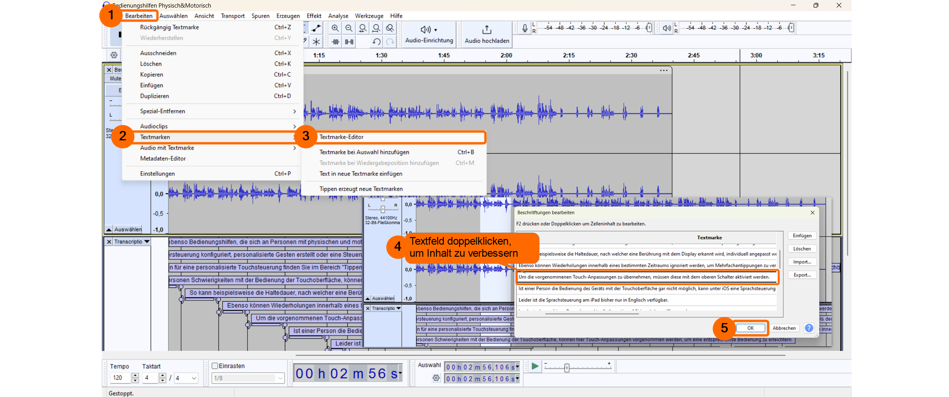Close the Transcriptio label track with X
Screen dimensions: 949x397
(109, 241)
